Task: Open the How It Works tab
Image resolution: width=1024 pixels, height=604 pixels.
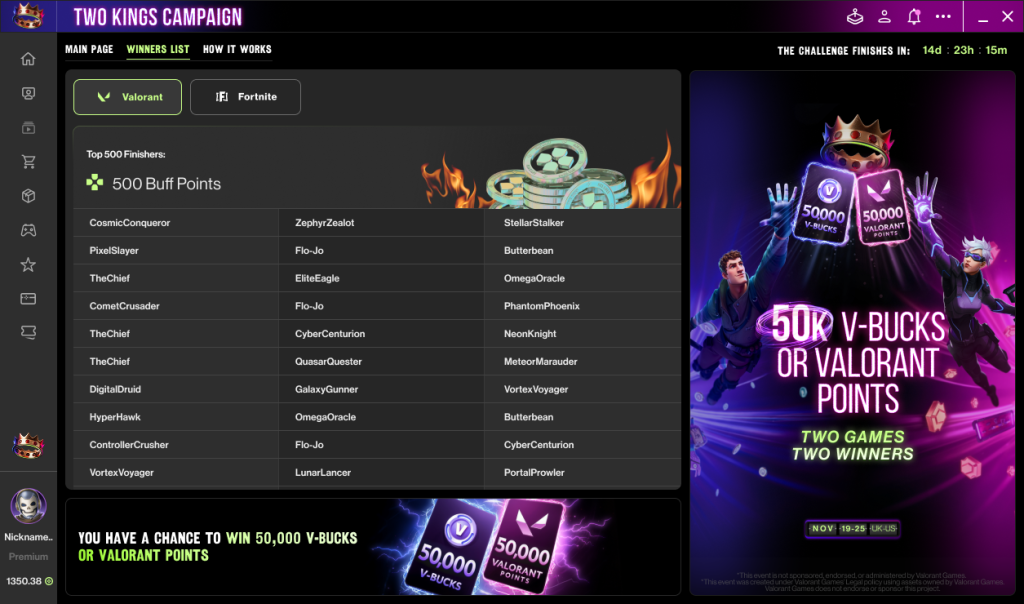Action: [x=237, y=49]
